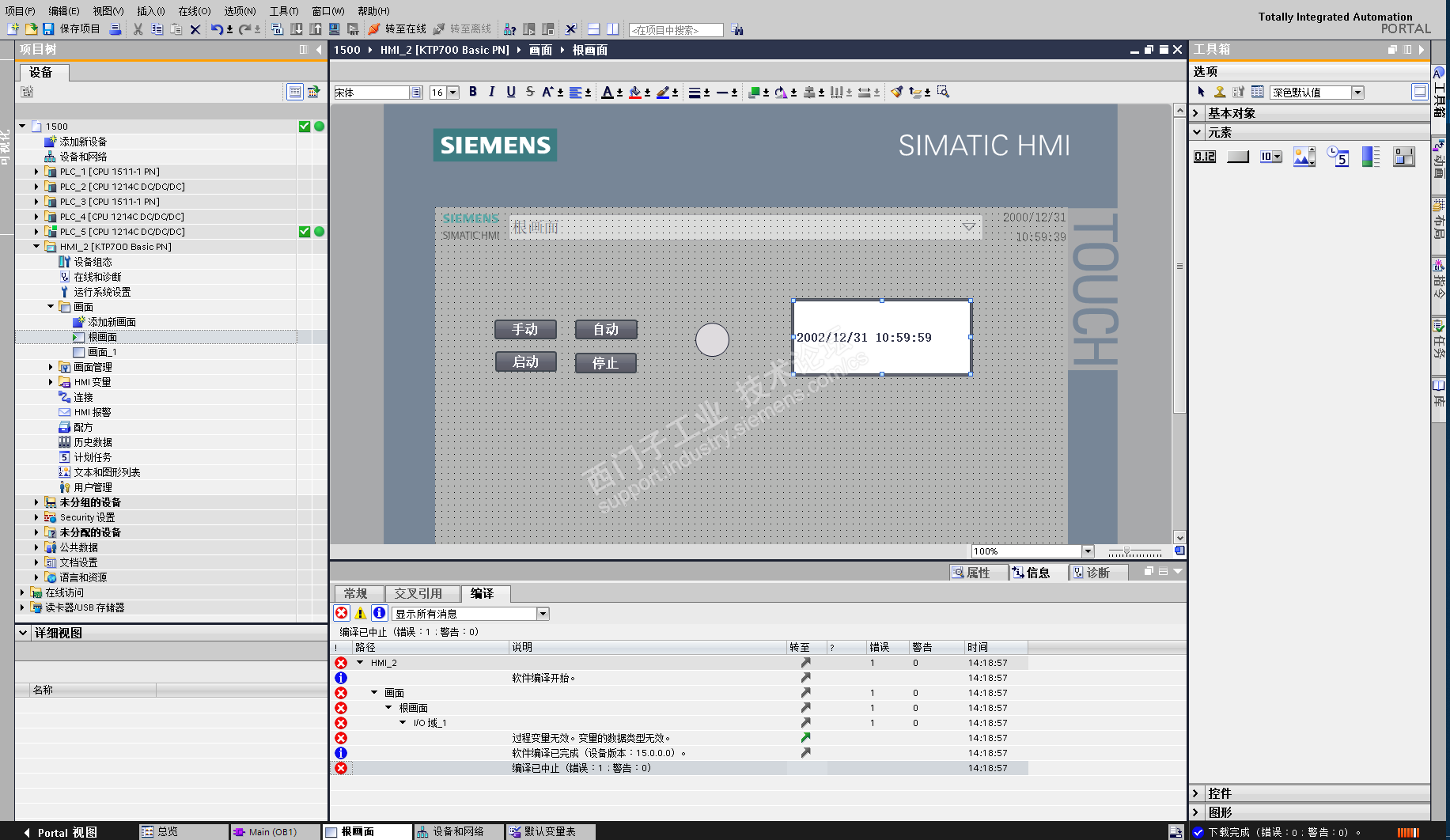Screen dimensions: 1450x840
Task: Click the search-in-project binoculars icon
Action: [x=738, y=29]
